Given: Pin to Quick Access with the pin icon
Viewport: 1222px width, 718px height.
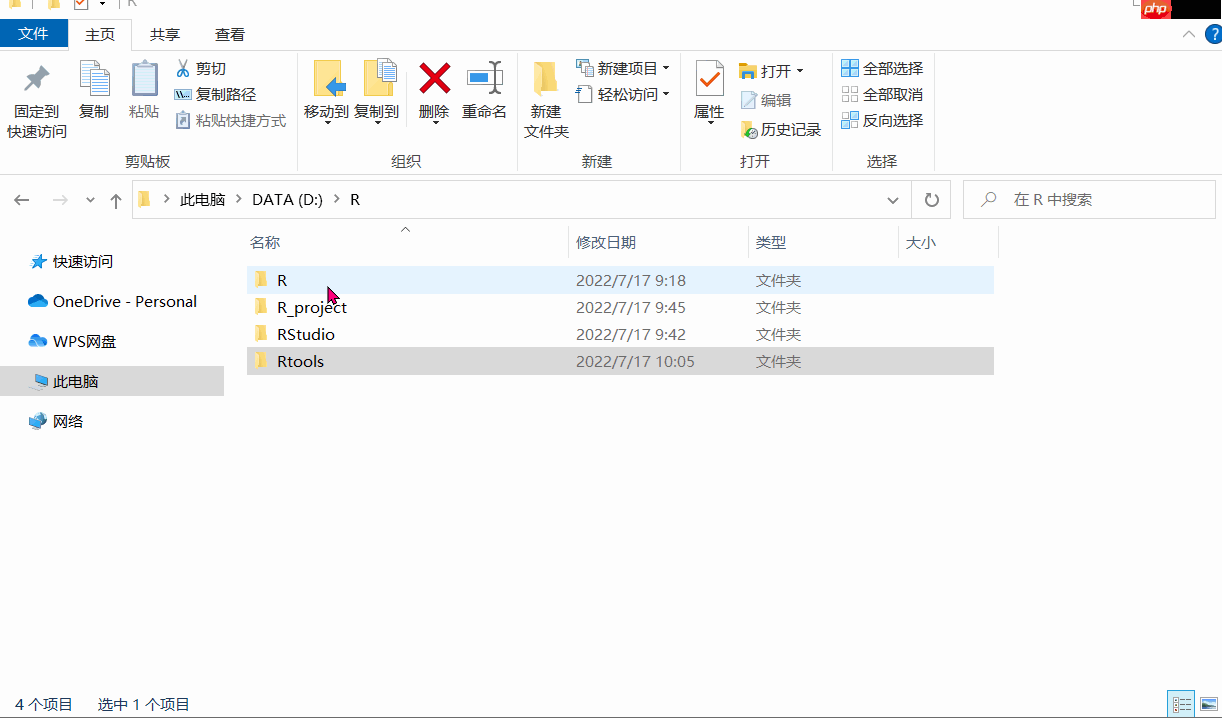Looking at the screenshot, I should [x=37, y=99].
